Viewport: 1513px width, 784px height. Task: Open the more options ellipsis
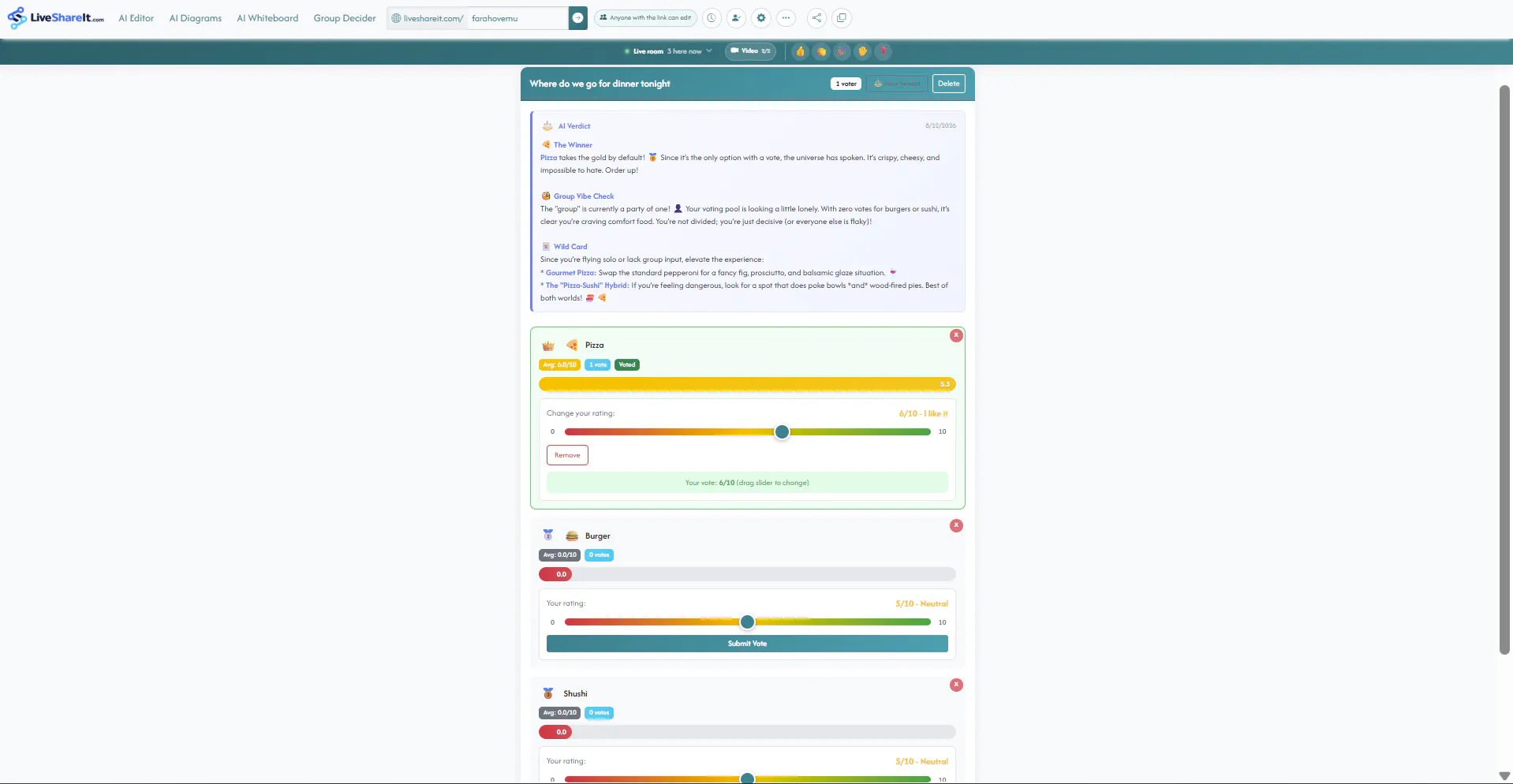(x=786, y=18)
